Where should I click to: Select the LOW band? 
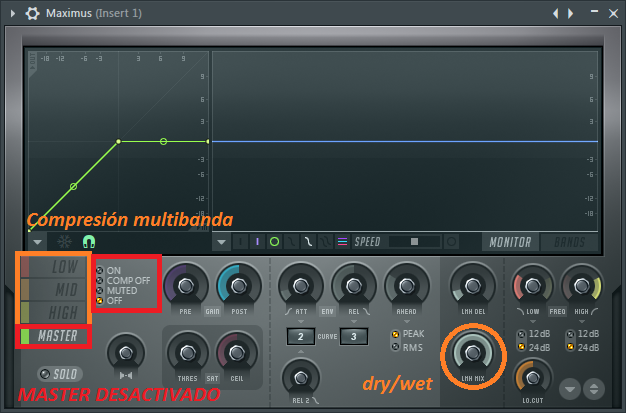pos(53,267)
